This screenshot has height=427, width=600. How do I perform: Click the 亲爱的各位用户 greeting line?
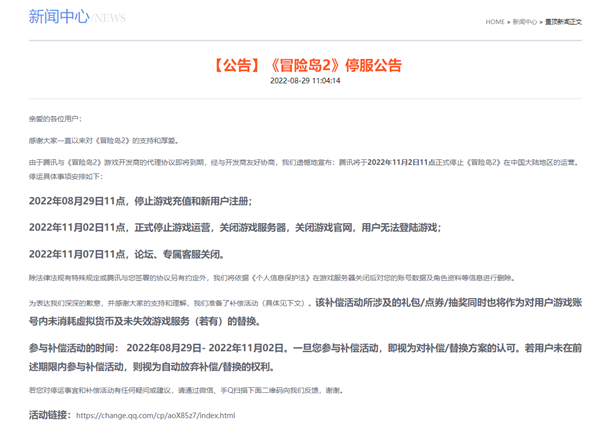coord(55,119)
